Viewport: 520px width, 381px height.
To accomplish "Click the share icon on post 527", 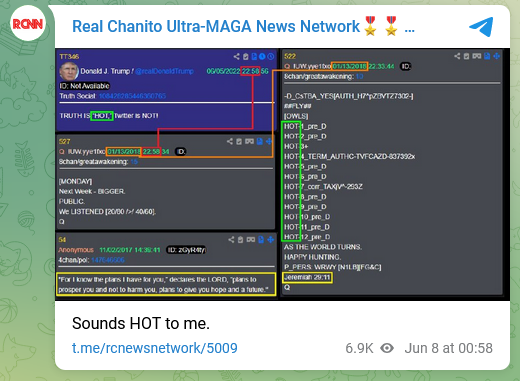I will [230, 141].
